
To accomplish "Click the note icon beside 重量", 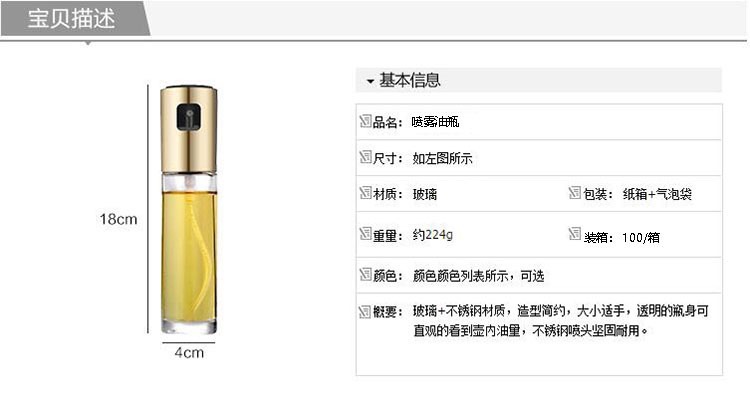I will coord(365,234).
